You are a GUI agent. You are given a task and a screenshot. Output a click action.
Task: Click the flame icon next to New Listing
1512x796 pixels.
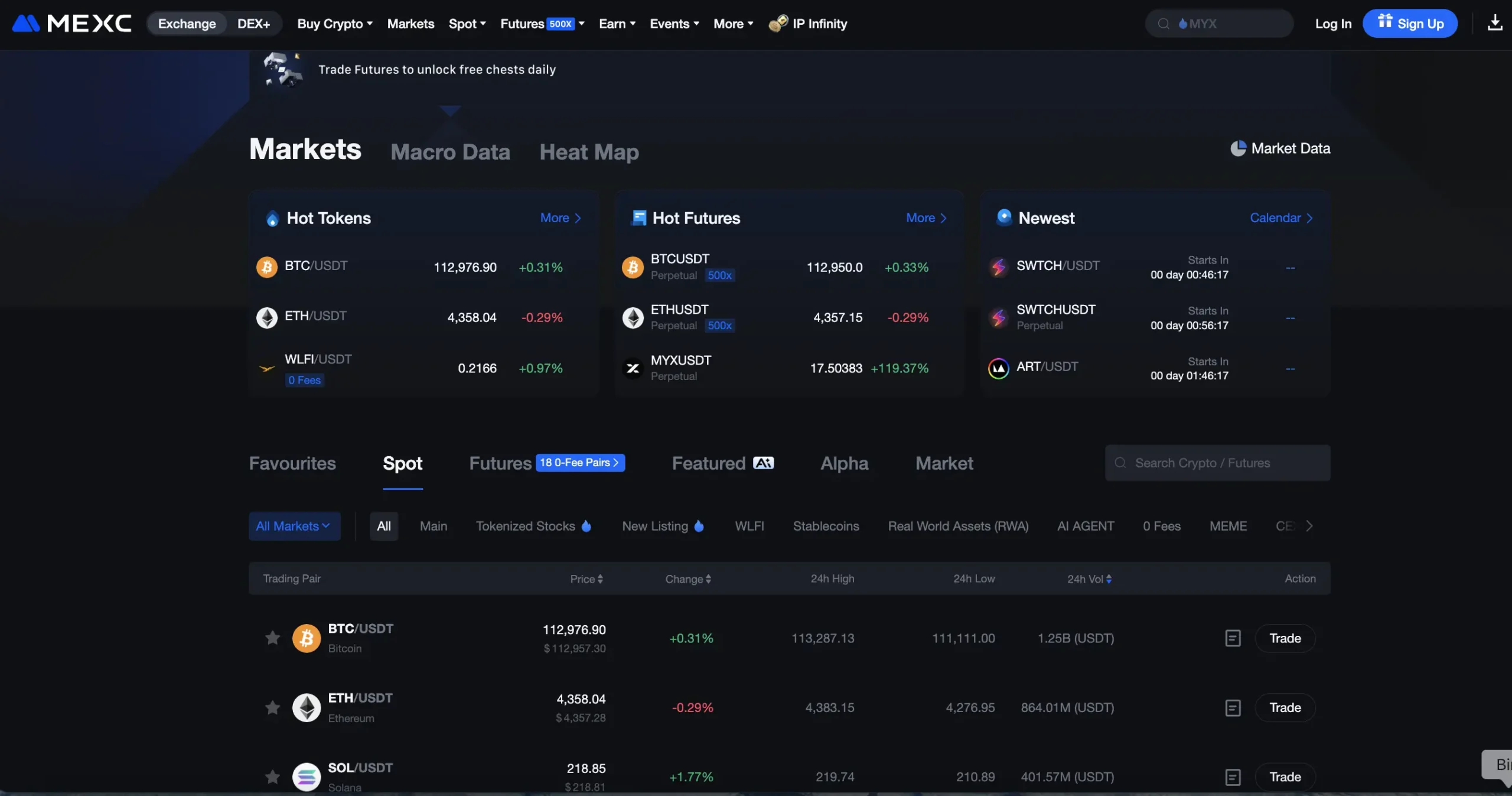coord(699,525)
